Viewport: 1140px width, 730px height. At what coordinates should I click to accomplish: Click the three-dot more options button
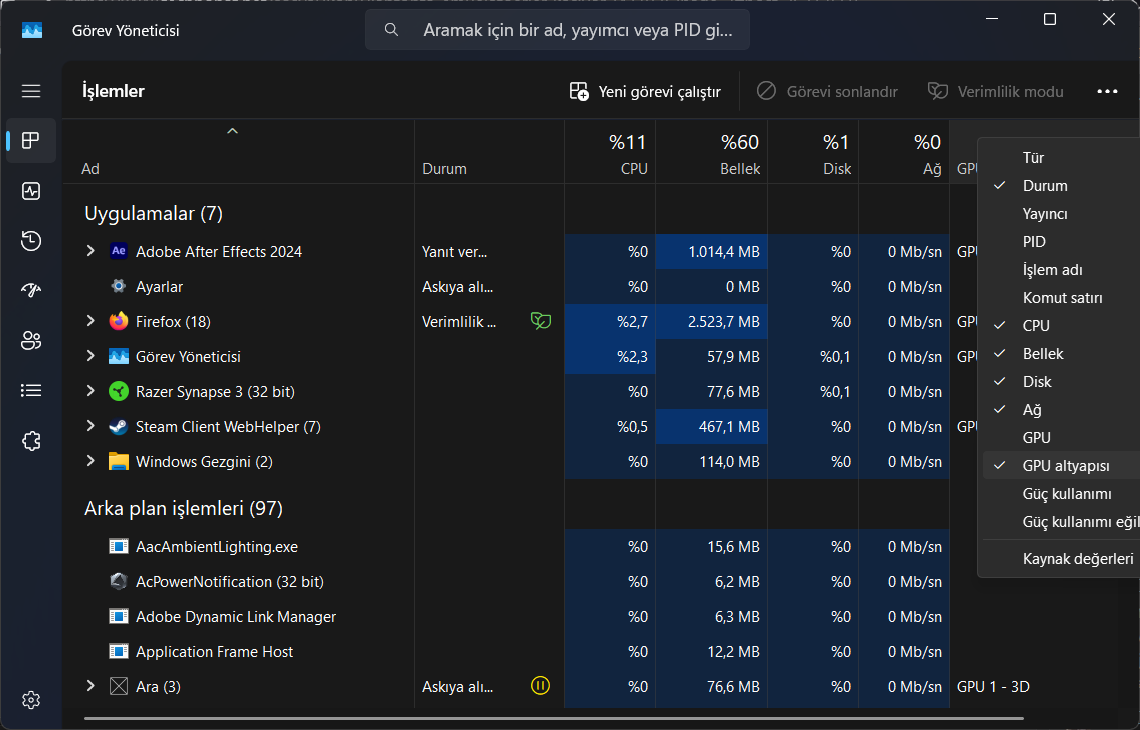1107,92
